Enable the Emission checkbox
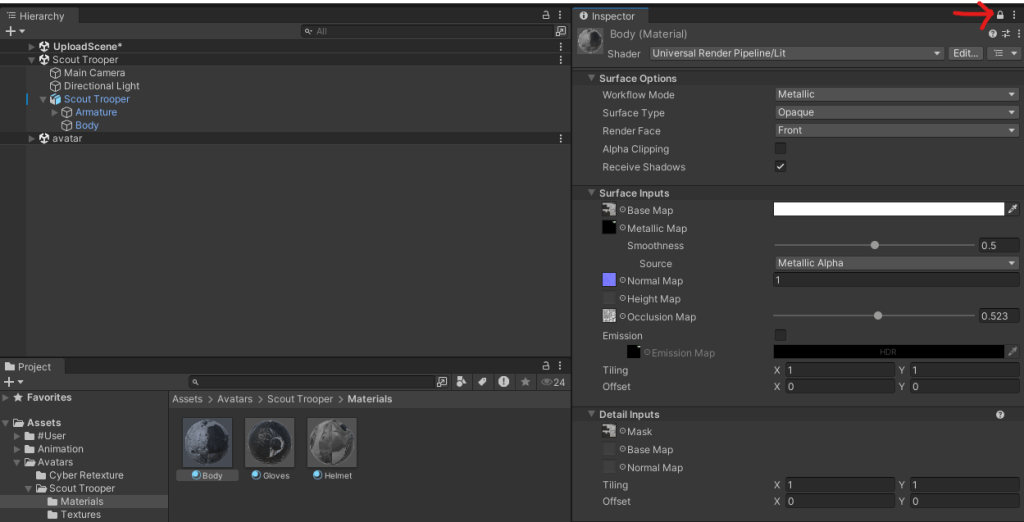 780,335
